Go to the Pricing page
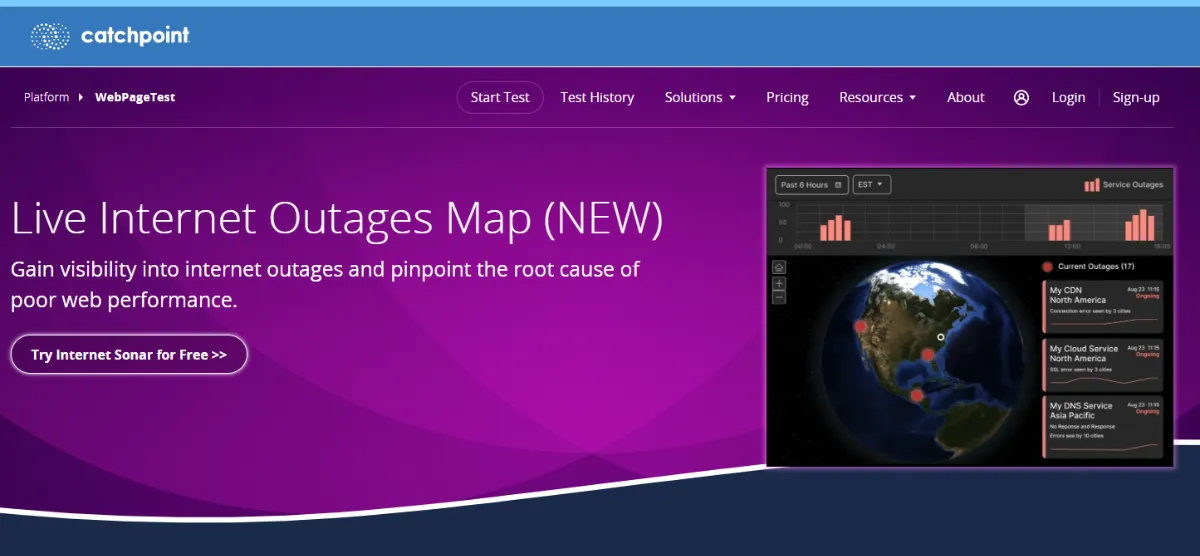 [x=787, y=97]
